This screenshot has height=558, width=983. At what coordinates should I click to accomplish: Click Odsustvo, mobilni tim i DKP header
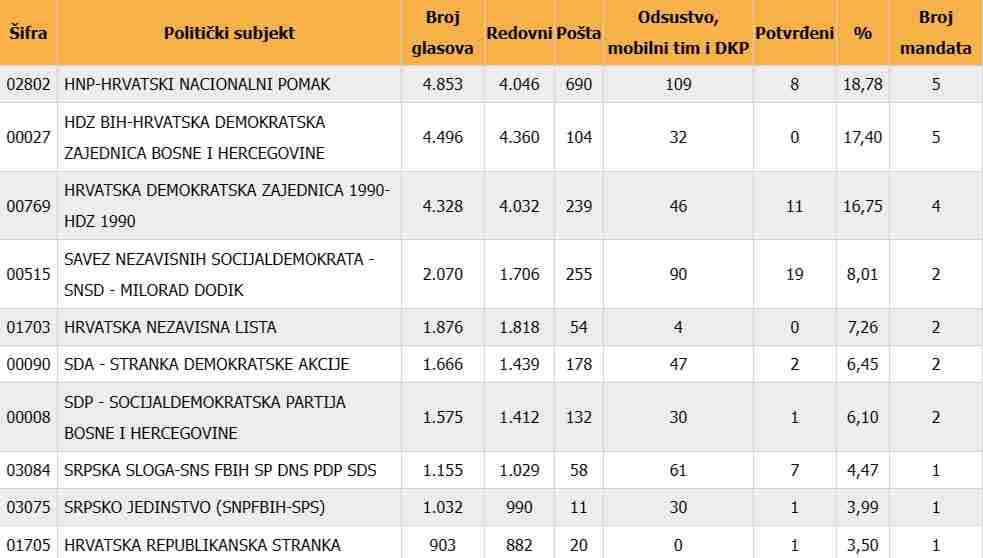tap(678, 33)
